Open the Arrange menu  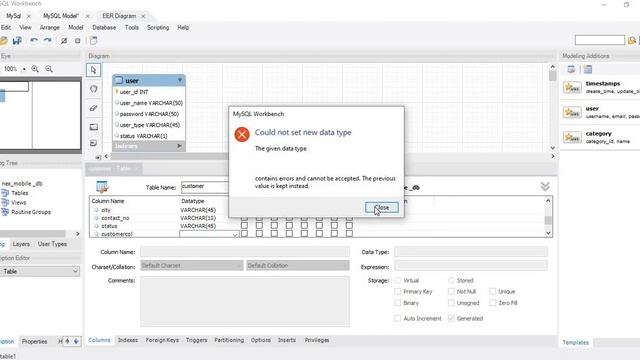pos(50,27)
